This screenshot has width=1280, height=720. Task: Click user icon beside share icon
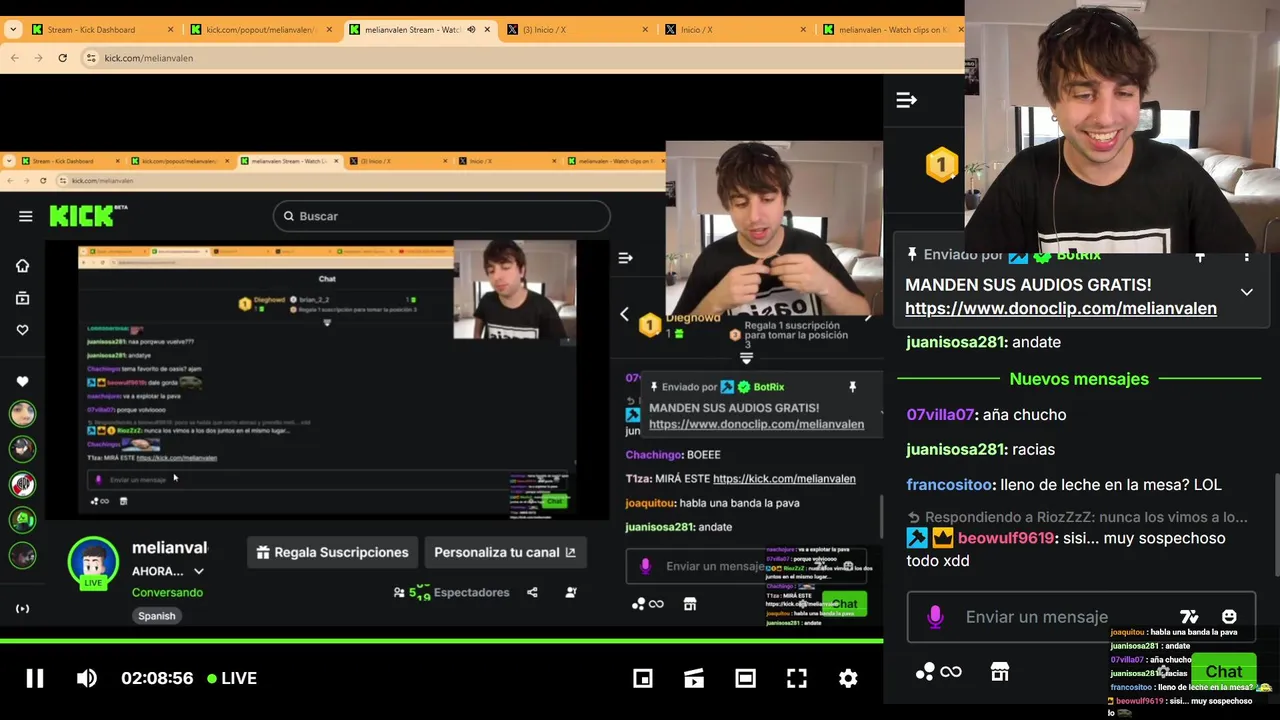click(571, 592)
